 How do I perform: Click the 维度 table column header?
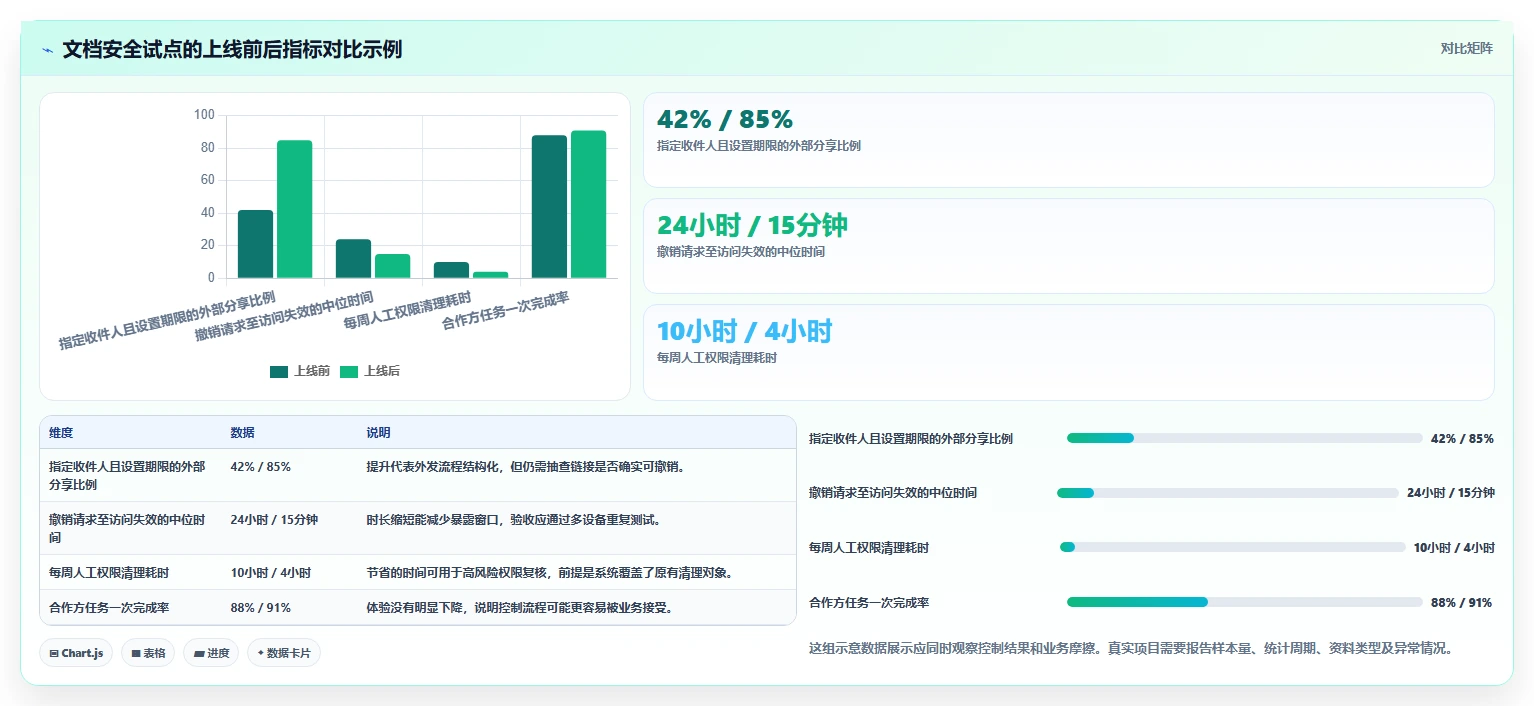pos(61,433)
